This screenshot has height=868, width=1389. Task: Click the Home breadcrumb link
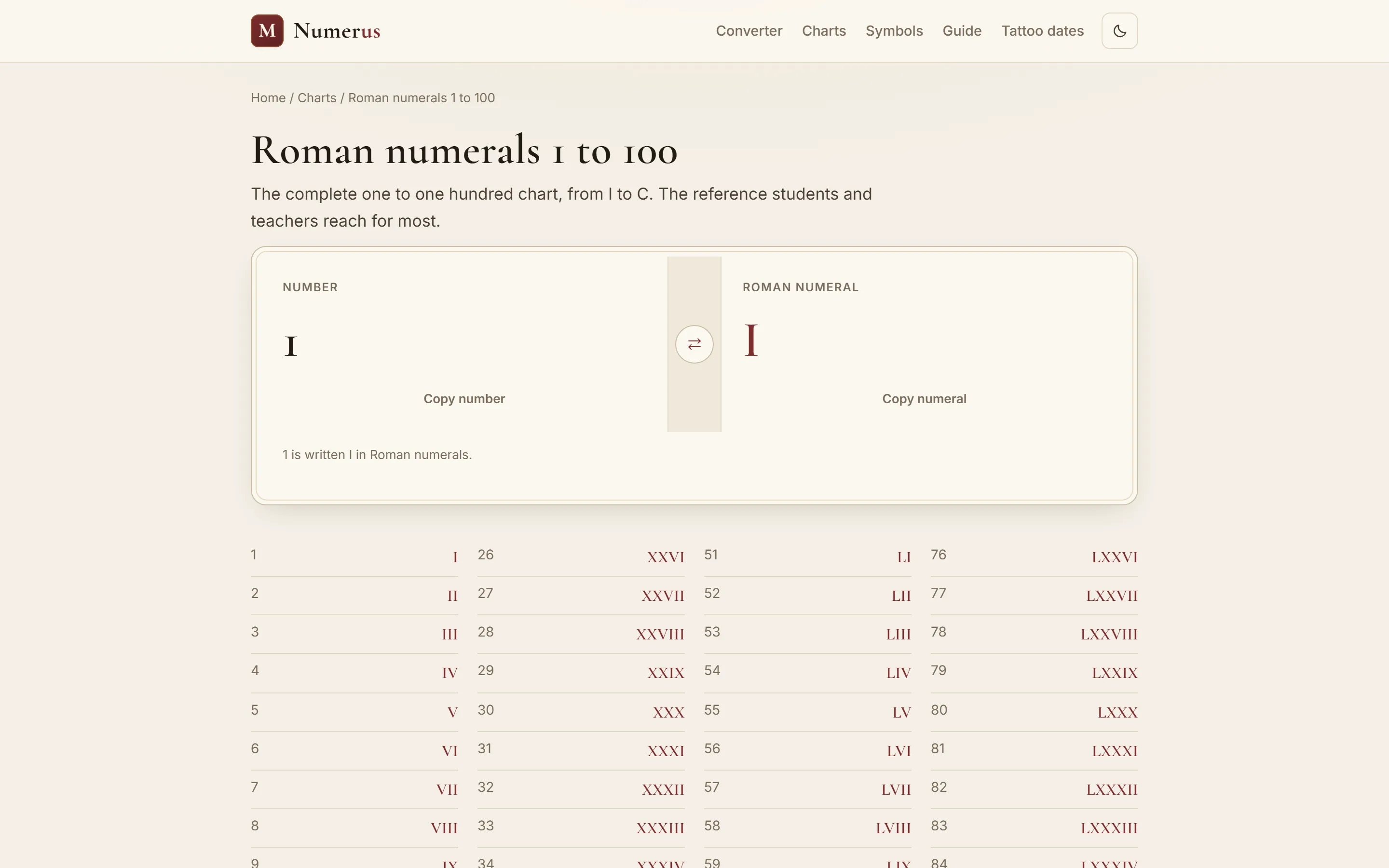click(x=268, y=98)
